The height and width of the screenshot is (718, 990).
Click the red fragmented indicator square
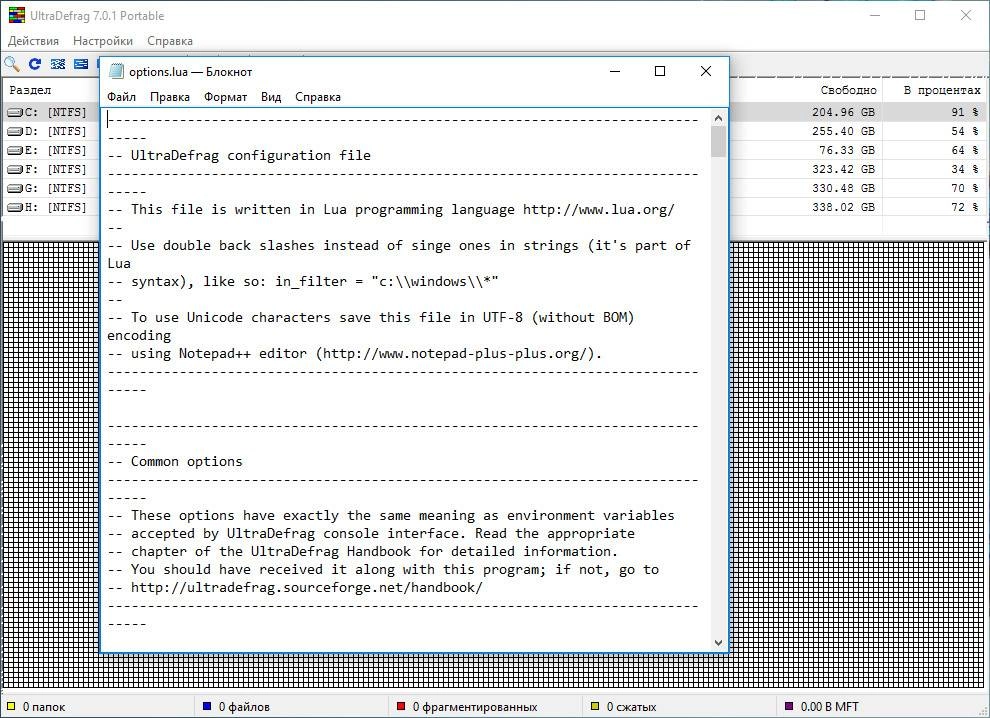(x=400, y=707)
